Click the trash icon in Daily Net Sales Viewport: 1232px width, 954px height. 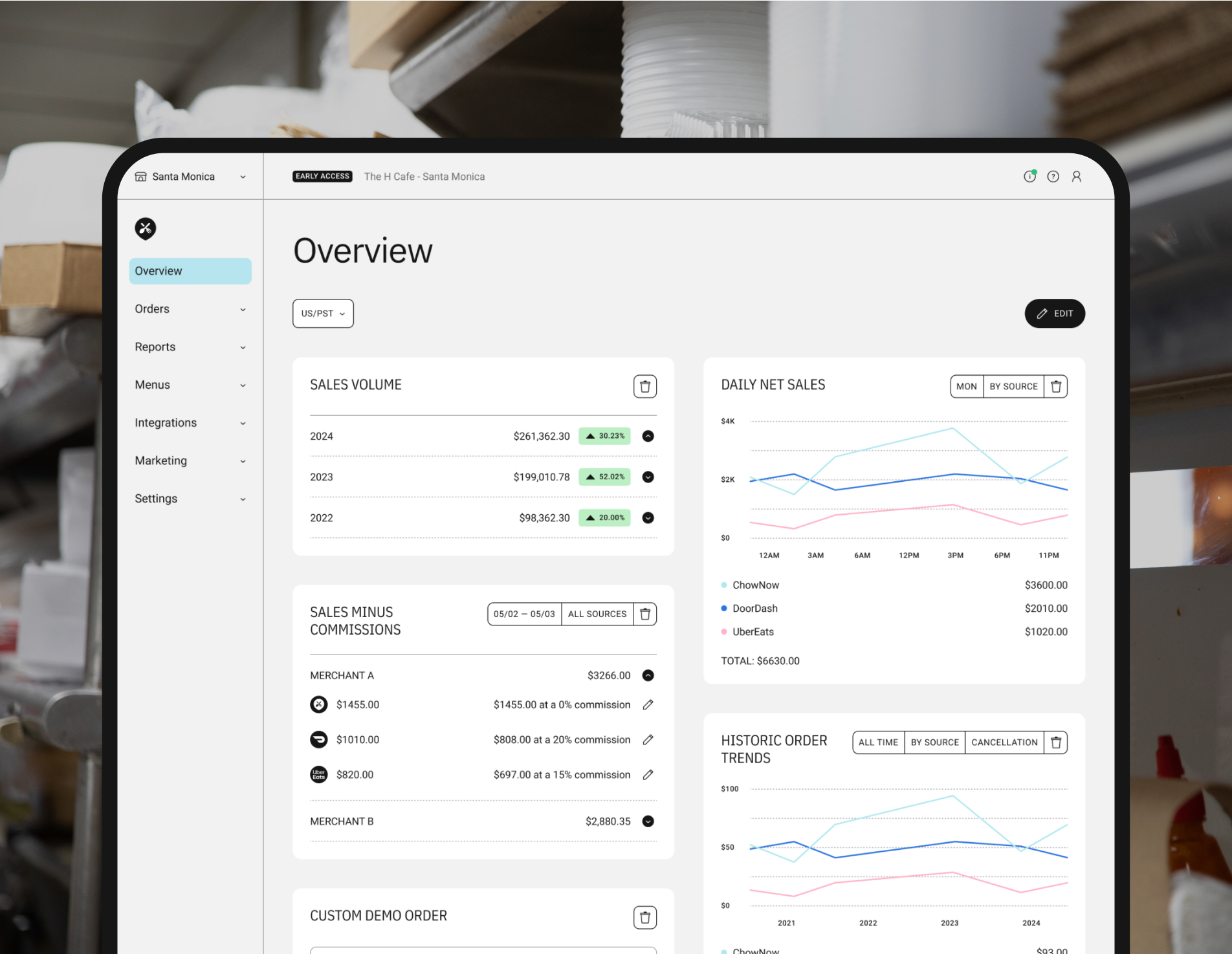pyautogui.click(x=1055, y=387)
